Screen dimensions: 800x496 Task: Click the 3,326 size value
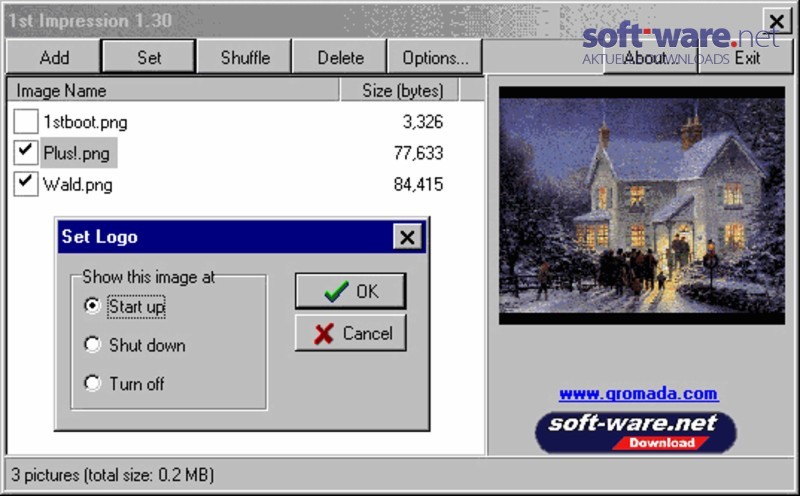pyautogui.click(x=422, y=121)
